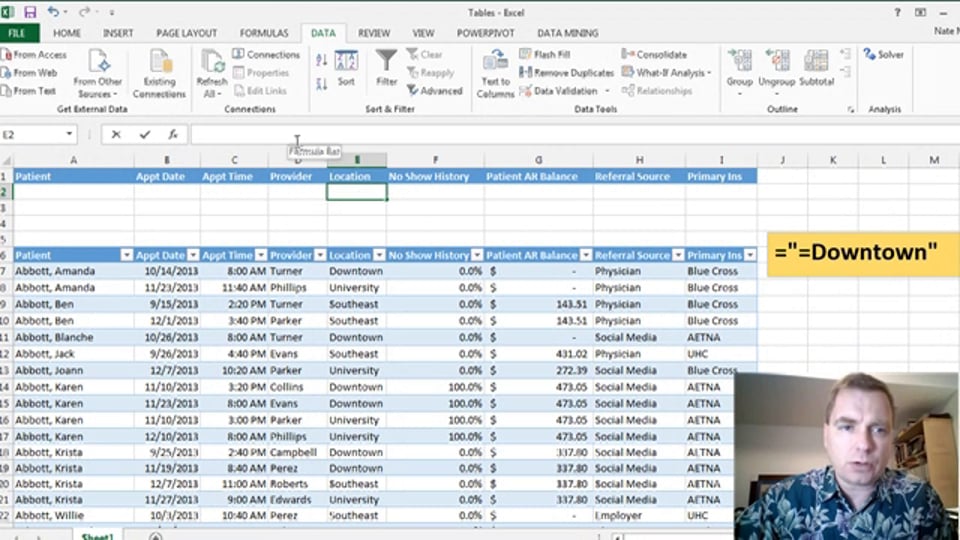Select the 'Campbell' provider cell
This screenshot has width=960, height=540.
(297, 452)
